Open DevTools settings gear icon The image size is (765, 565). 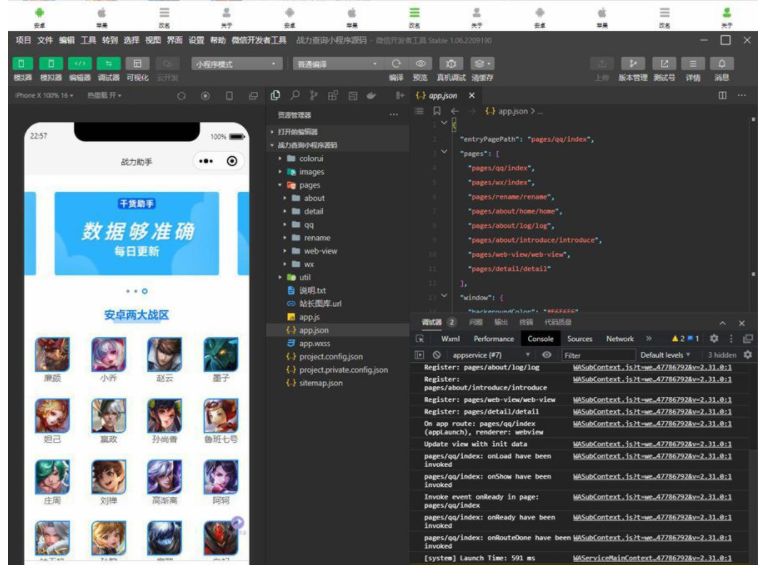(x=713, y=339)
